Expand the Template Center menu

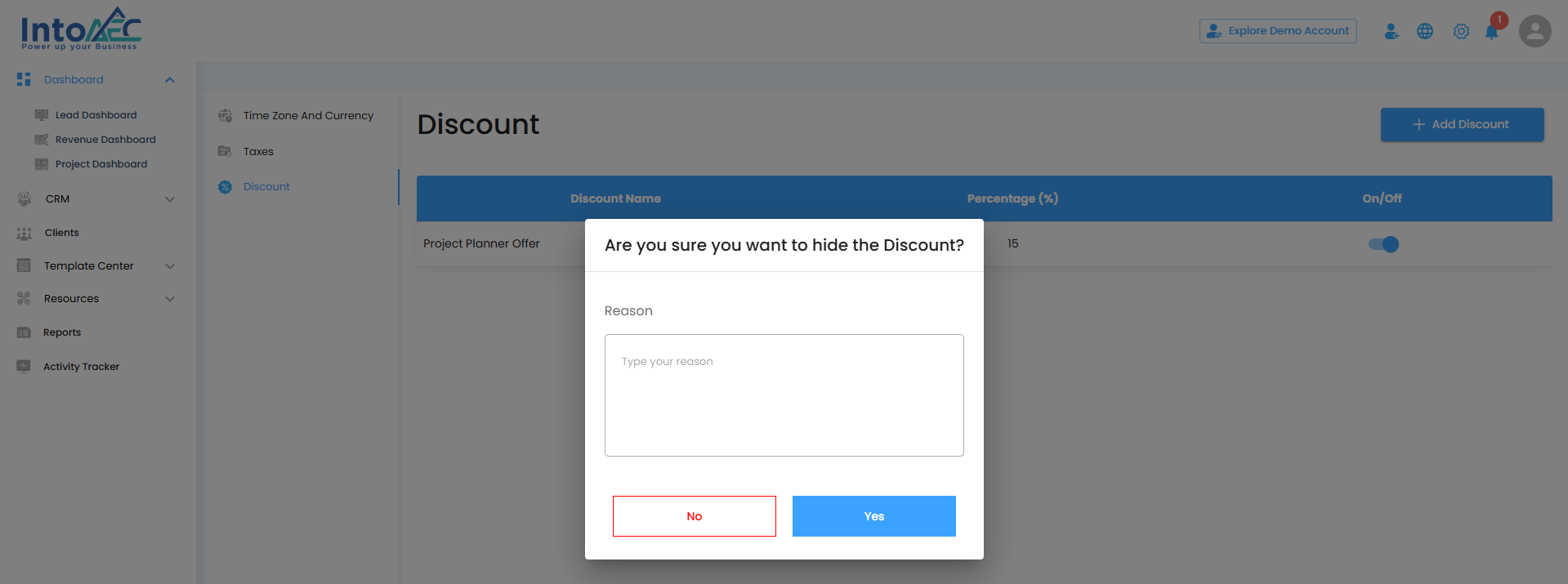(x=170, y=266)
